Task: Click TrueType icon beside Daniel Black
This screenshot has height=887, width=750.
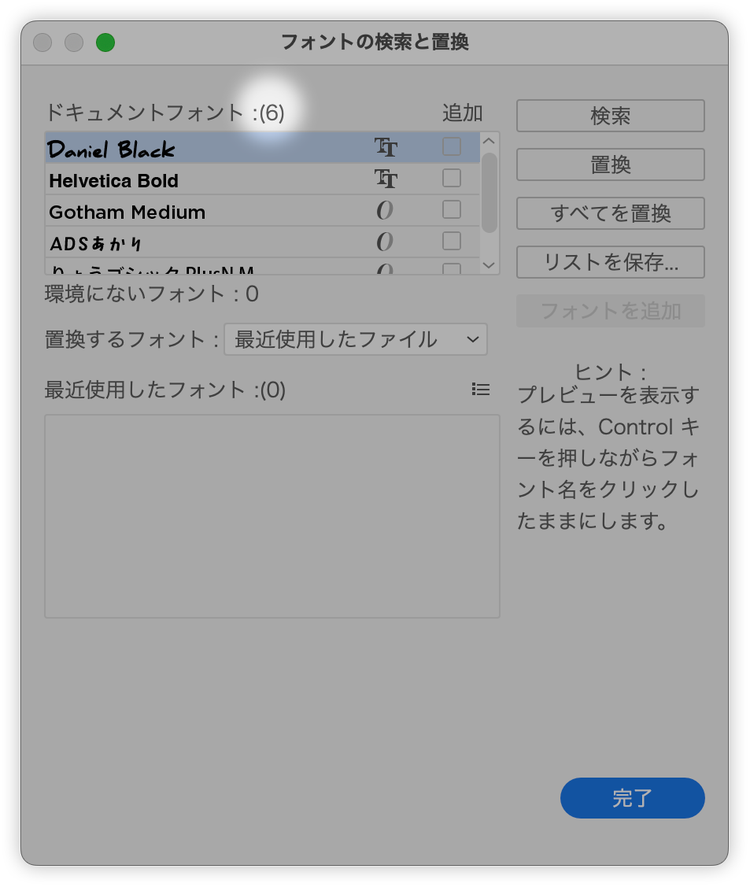Action: tap(385, 148)
